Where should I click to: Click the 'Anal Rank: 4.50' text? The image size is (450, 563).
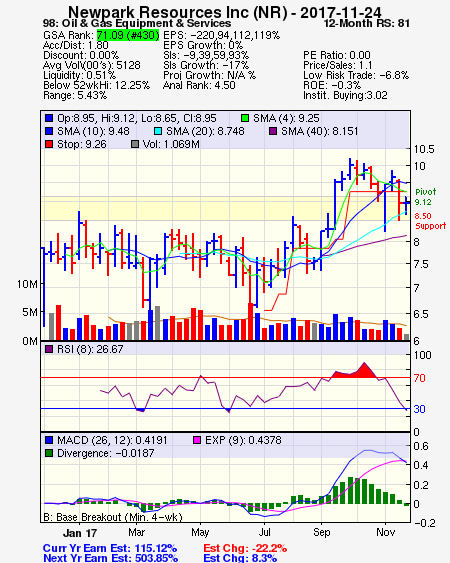pyautogui.click(x=199, y=85)
